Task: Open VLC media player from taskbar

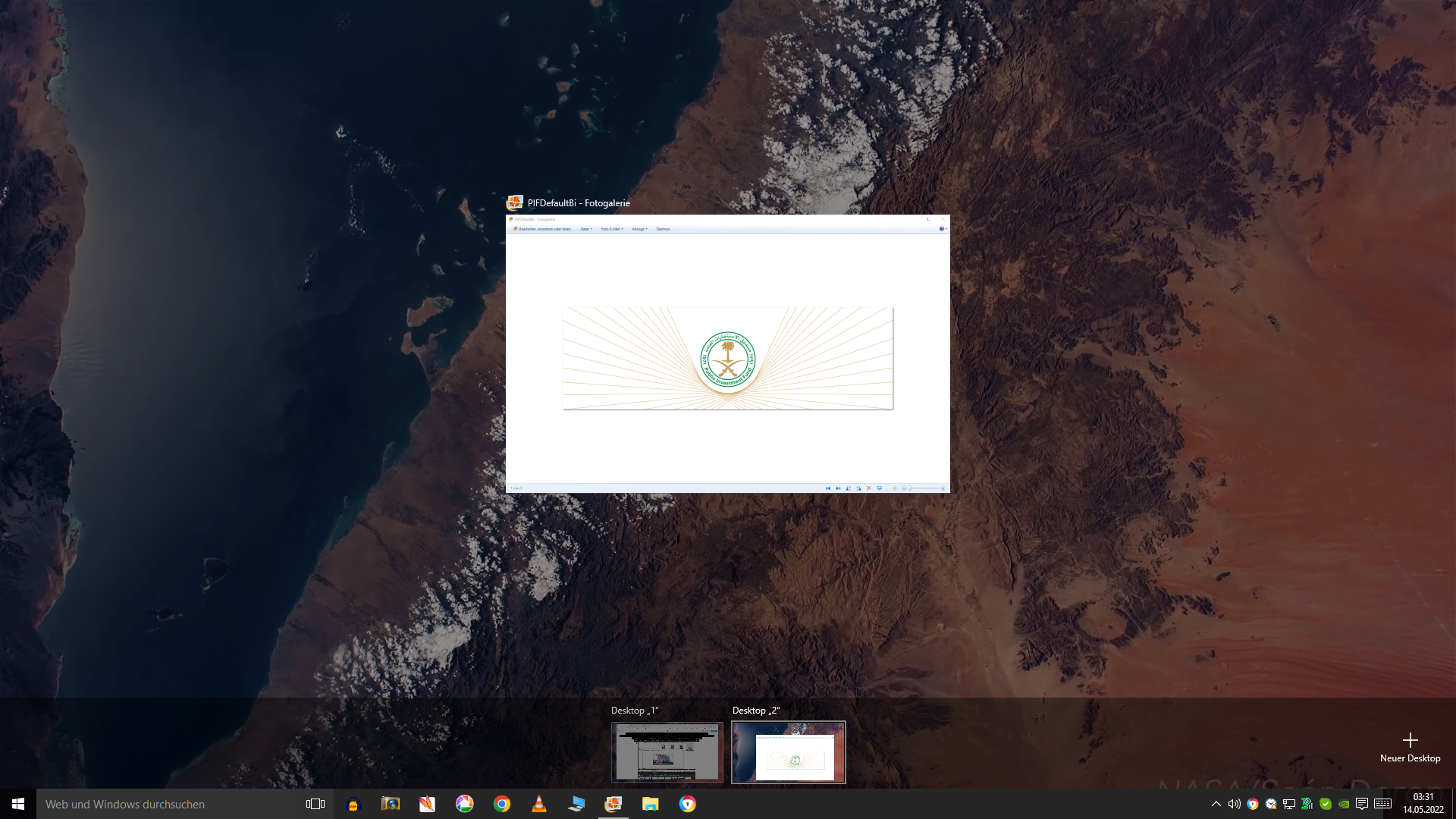Action: (x=538, y=804)
